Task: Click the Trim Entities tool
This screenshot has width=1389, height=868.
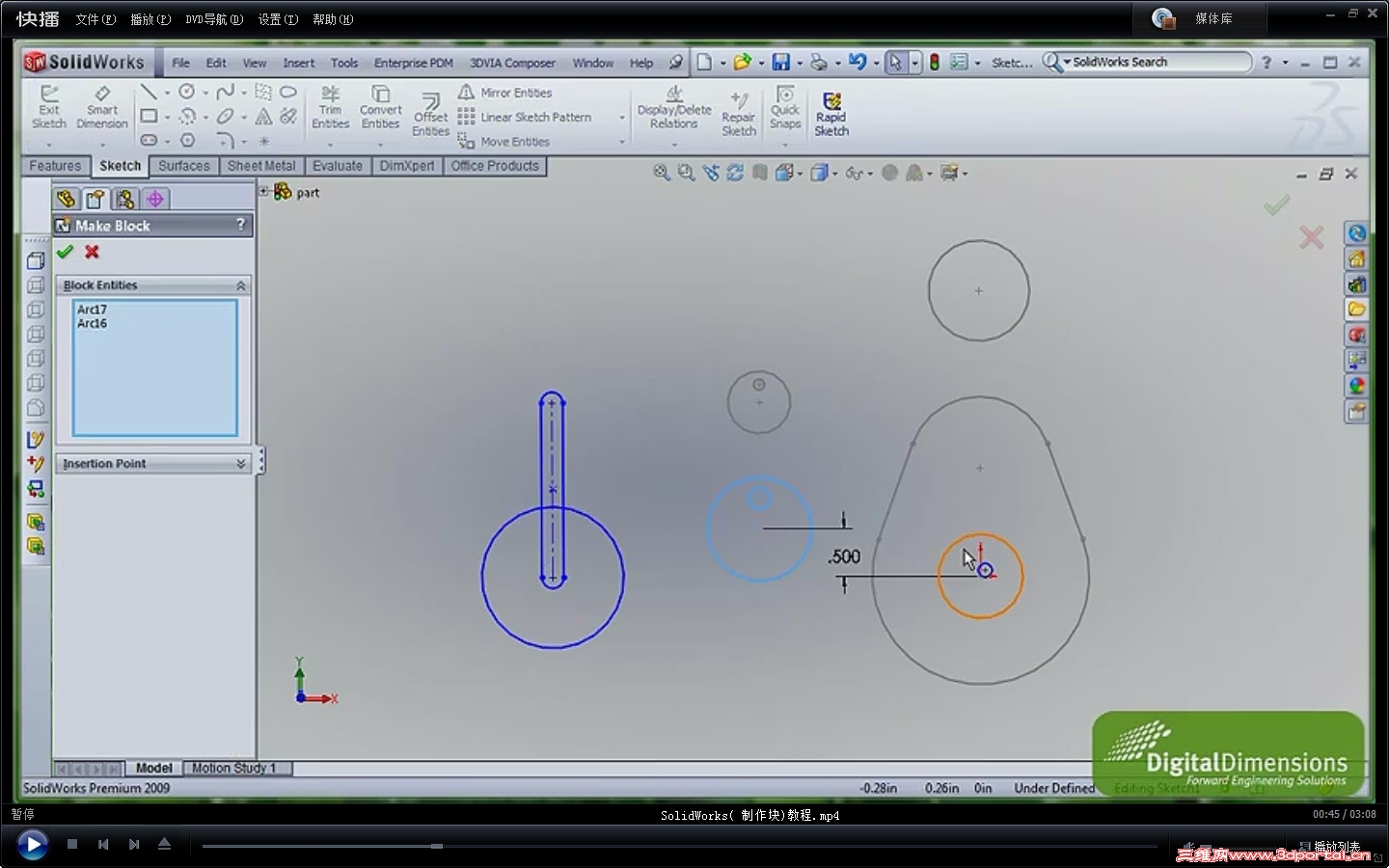Action: click(330, 106)
